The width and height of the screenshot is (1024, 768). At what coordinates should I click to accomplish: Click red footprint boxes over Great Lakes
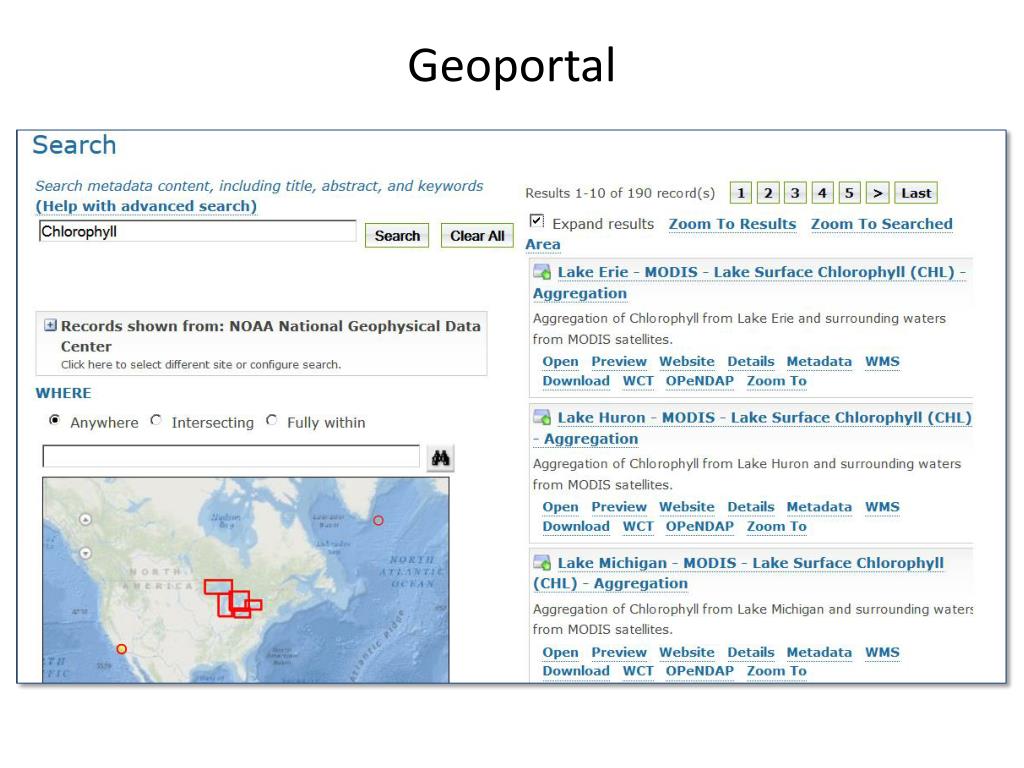click(233, 598)
